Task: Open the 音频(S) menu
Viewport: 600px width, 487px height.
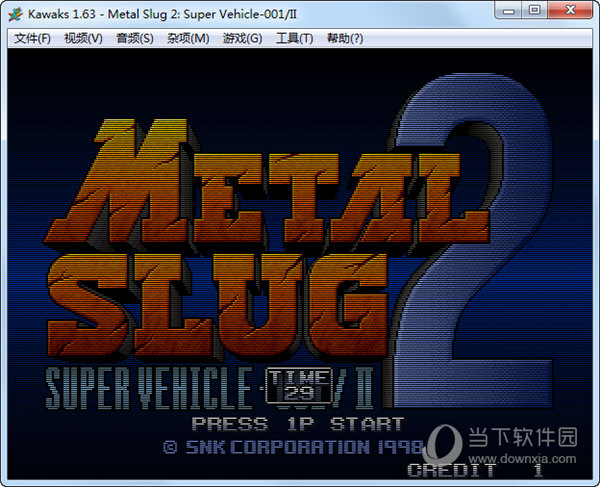Action: click(x=135, y=38)
